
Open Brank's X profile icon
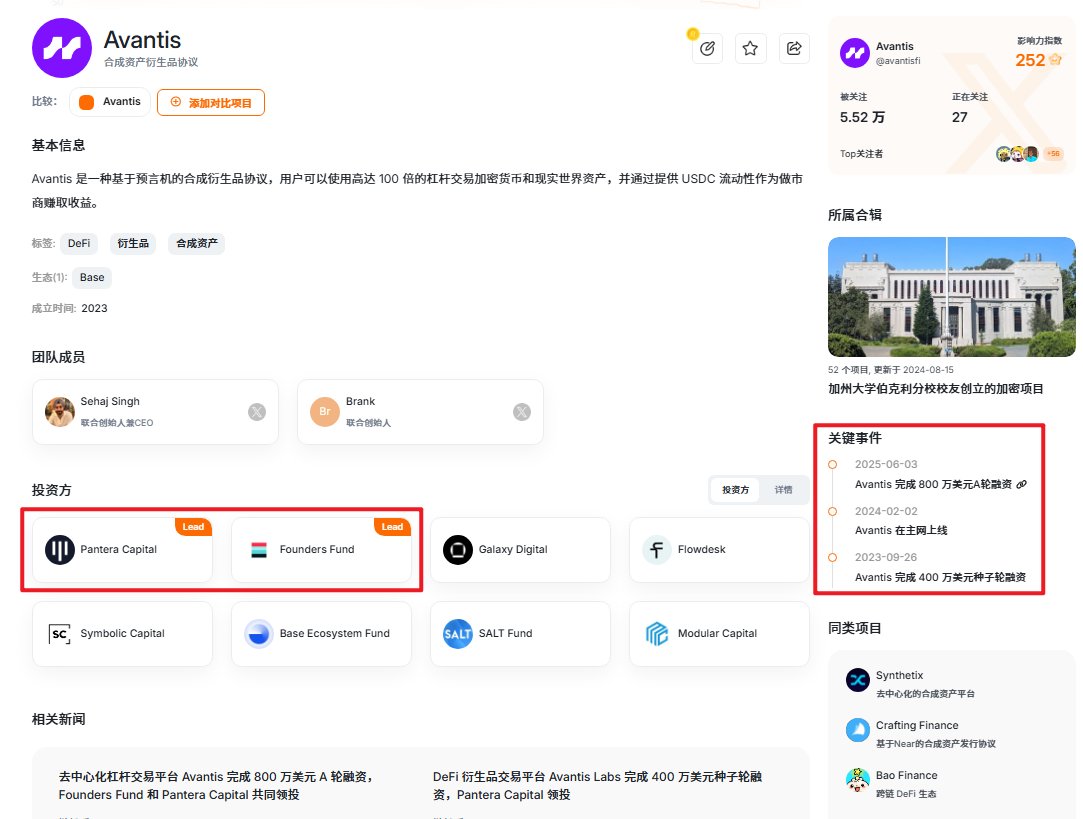(522, 412)
